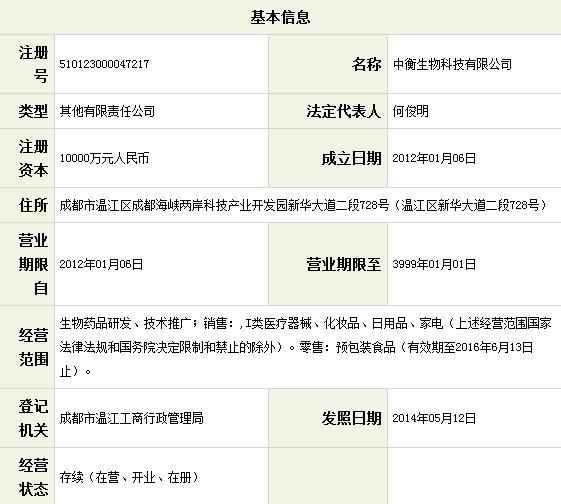Click founding date value under 成立日期
The height and width of the screenshot is (504, 561).
434,158
